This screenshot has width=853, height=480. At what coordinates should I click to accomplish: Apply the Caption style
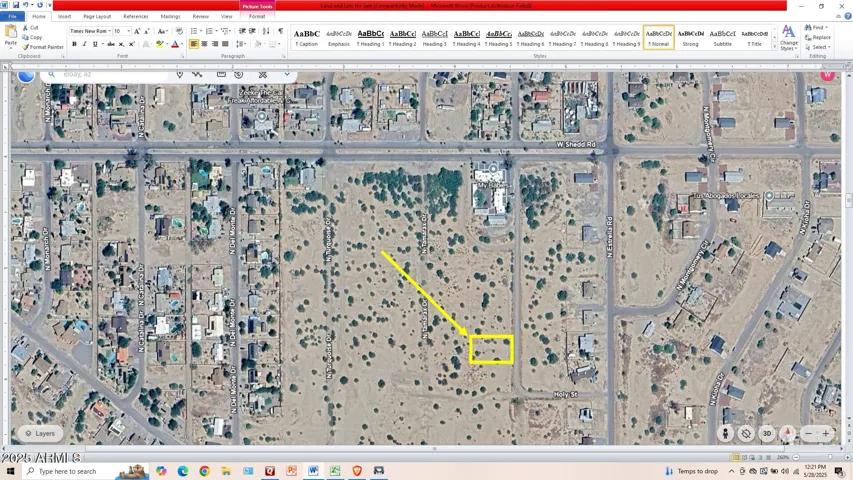(306, 38)
